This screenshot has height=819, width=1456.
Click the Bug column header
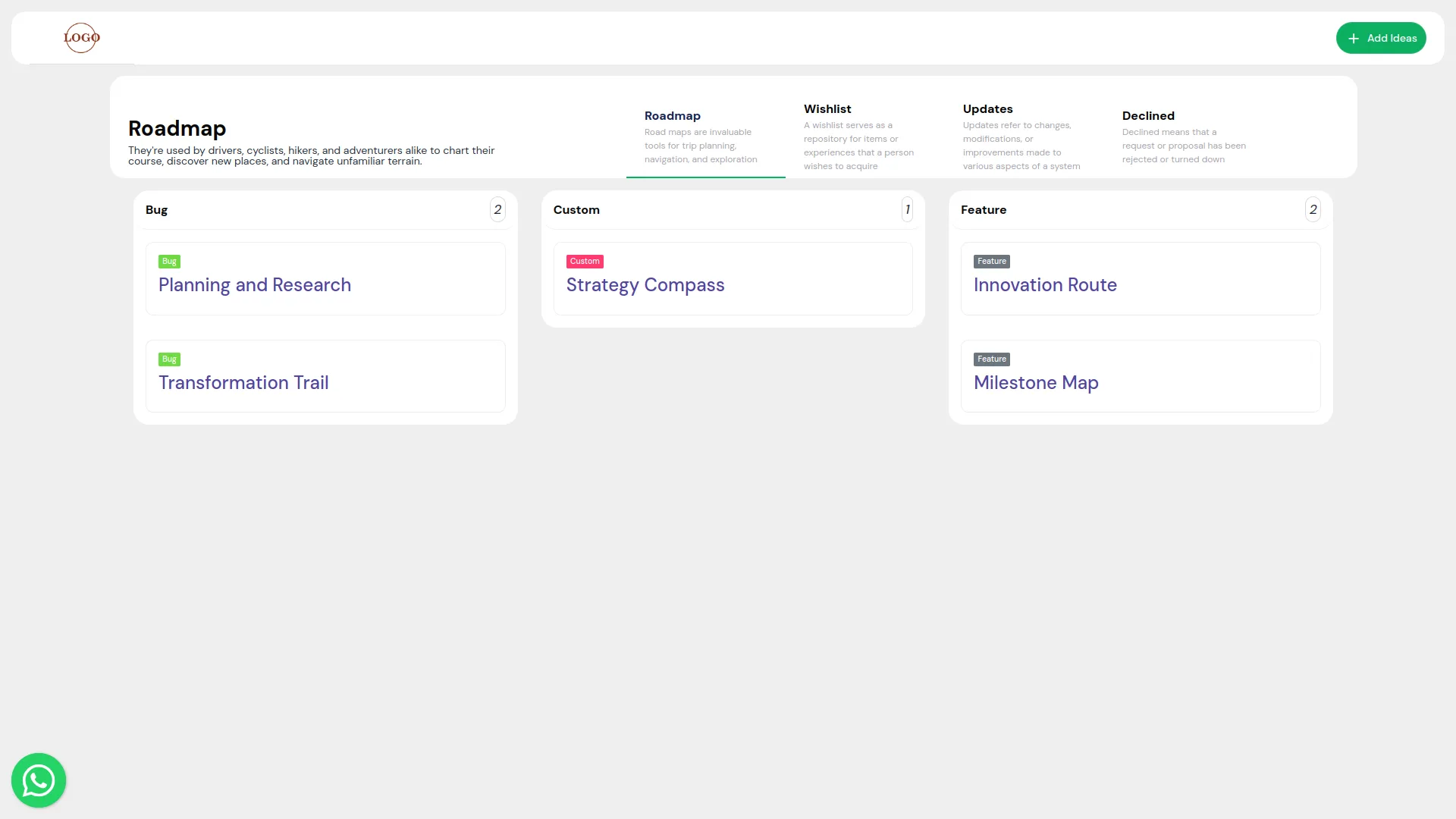[157, 209]
